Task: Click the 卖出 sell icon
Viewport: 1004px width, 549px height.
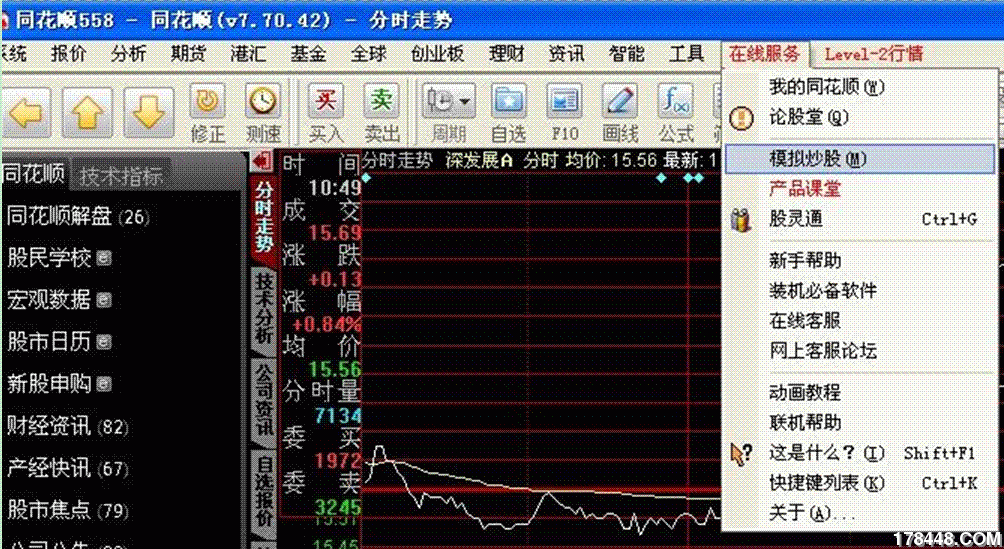Action: tap(382, 101)
